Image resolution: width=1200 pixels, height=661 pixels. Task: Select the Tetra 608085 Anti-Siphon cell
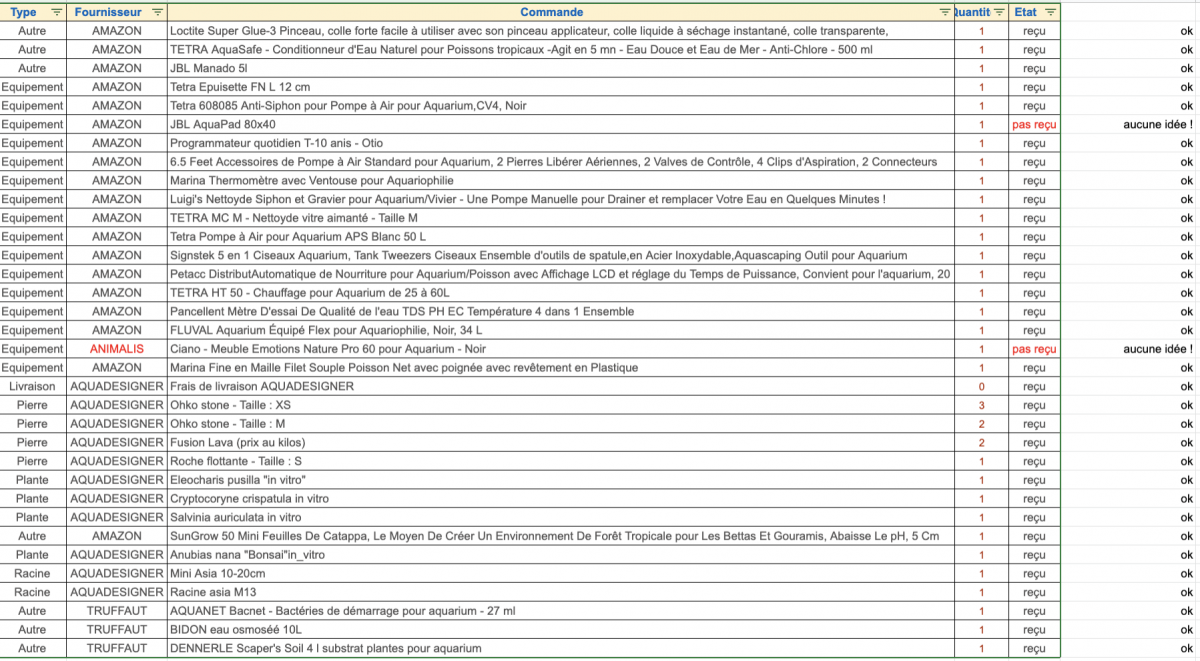coord(561,106)
